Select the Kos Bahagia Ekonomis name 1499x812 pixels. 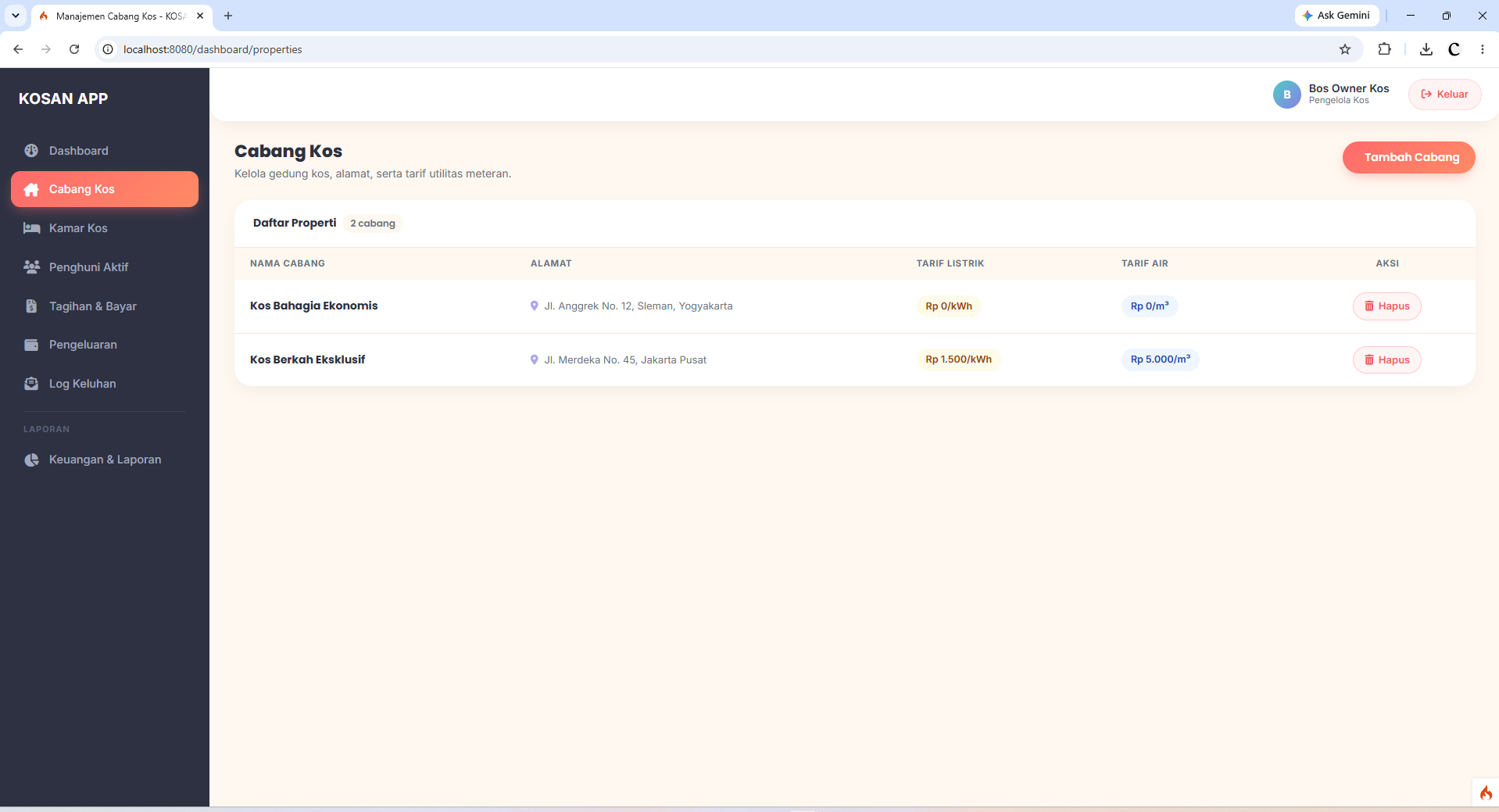click(313, 306)
